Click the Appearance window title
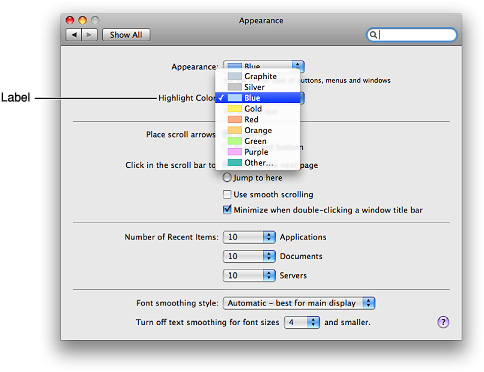484x372 pixels. pos(261,21)
